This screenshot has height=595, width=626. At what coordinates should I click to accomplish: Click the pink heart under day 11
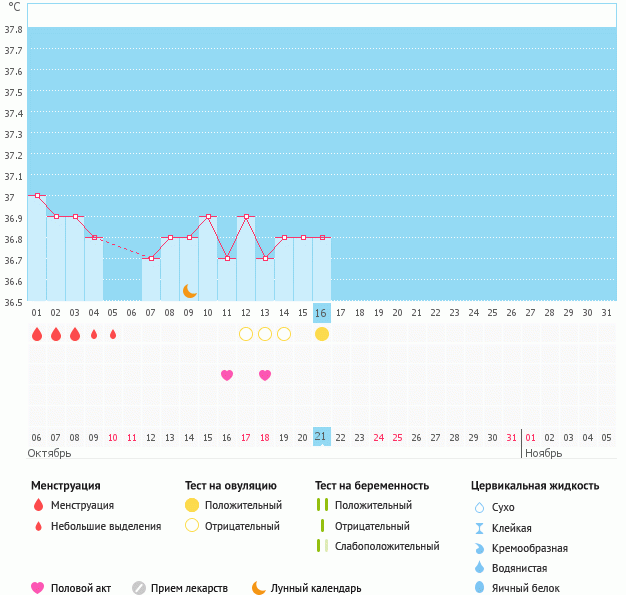[227, 375]
